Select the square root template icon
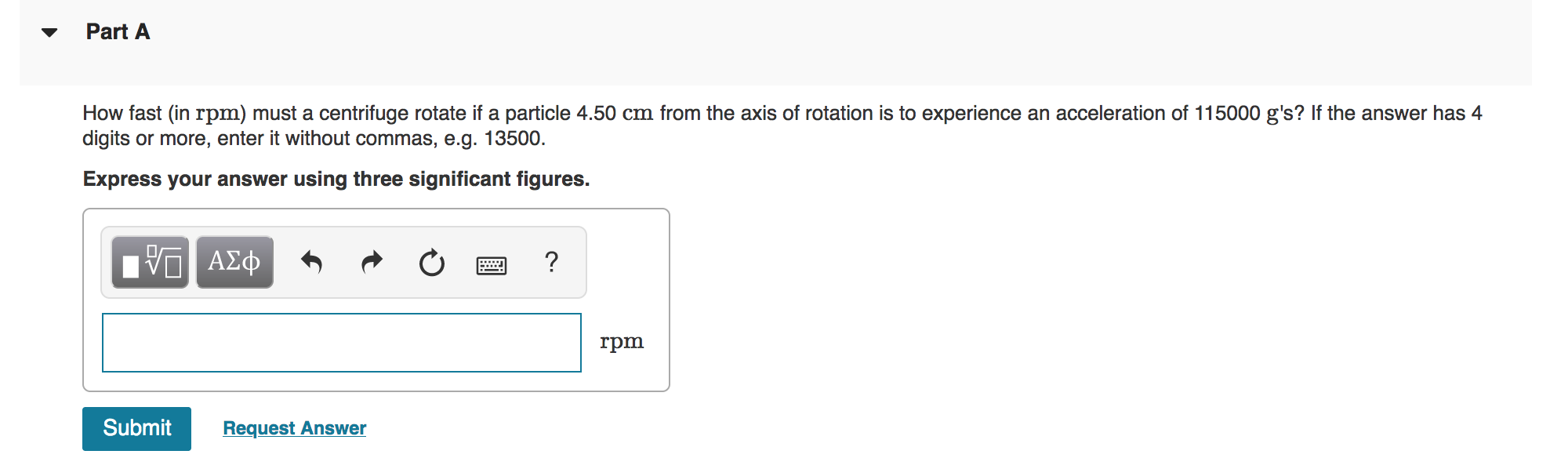Image resolution: width=1568 pixels, height=458 pixels. [149, 263]
